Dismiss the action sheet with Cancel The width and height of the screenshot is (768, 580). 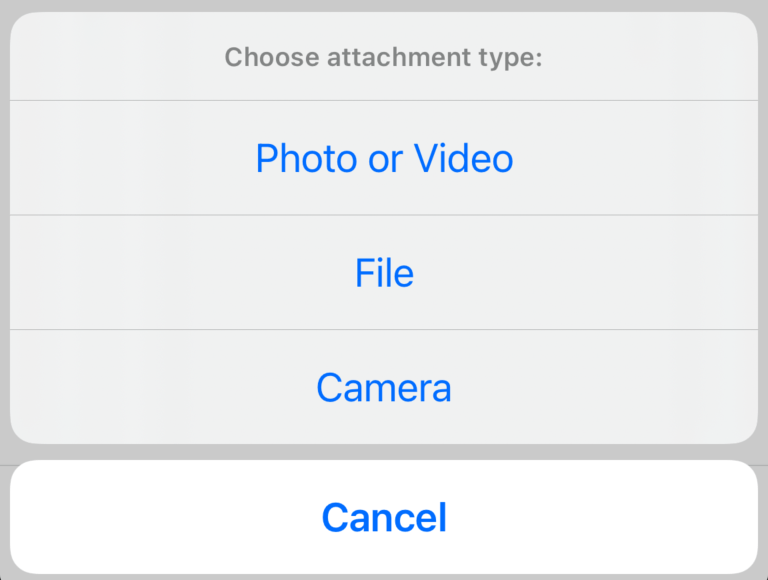(x=384, y=517)
